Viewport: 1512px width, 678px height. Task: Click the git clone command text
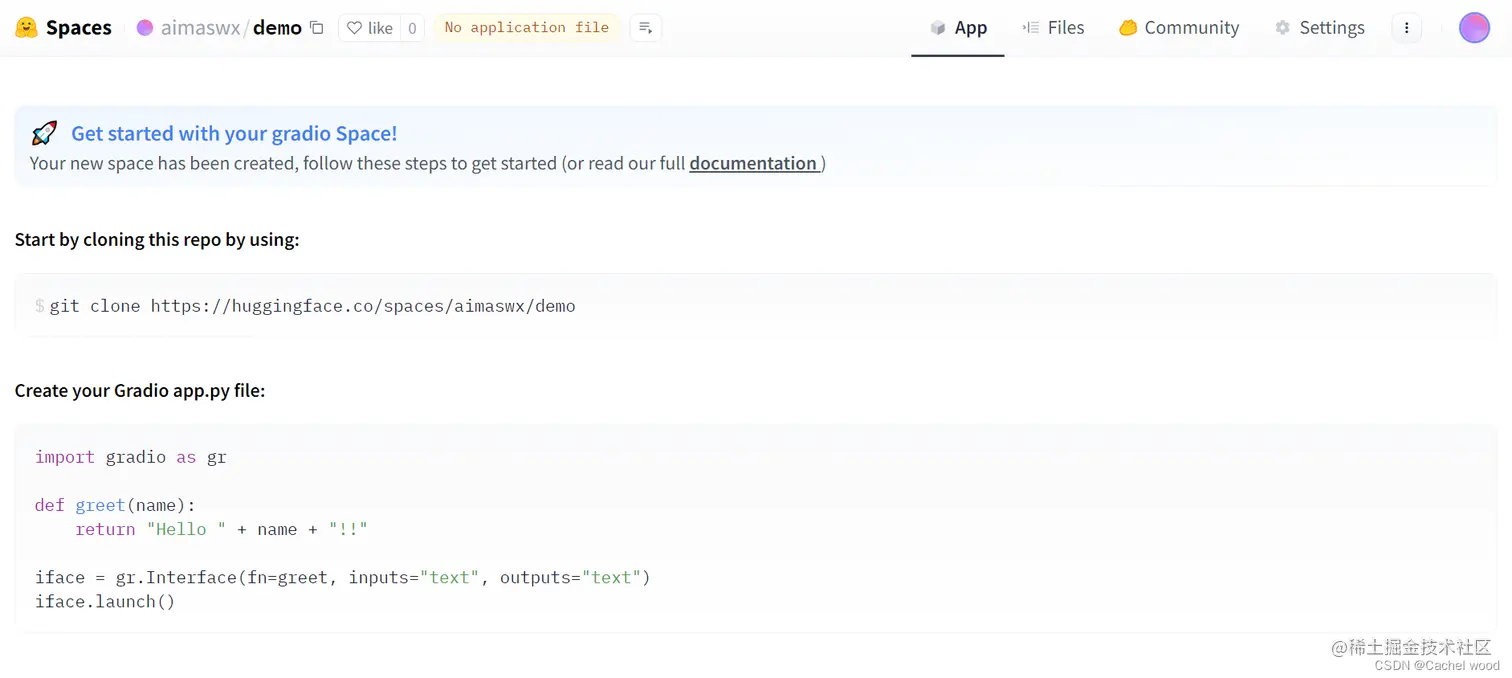[313, 306]
